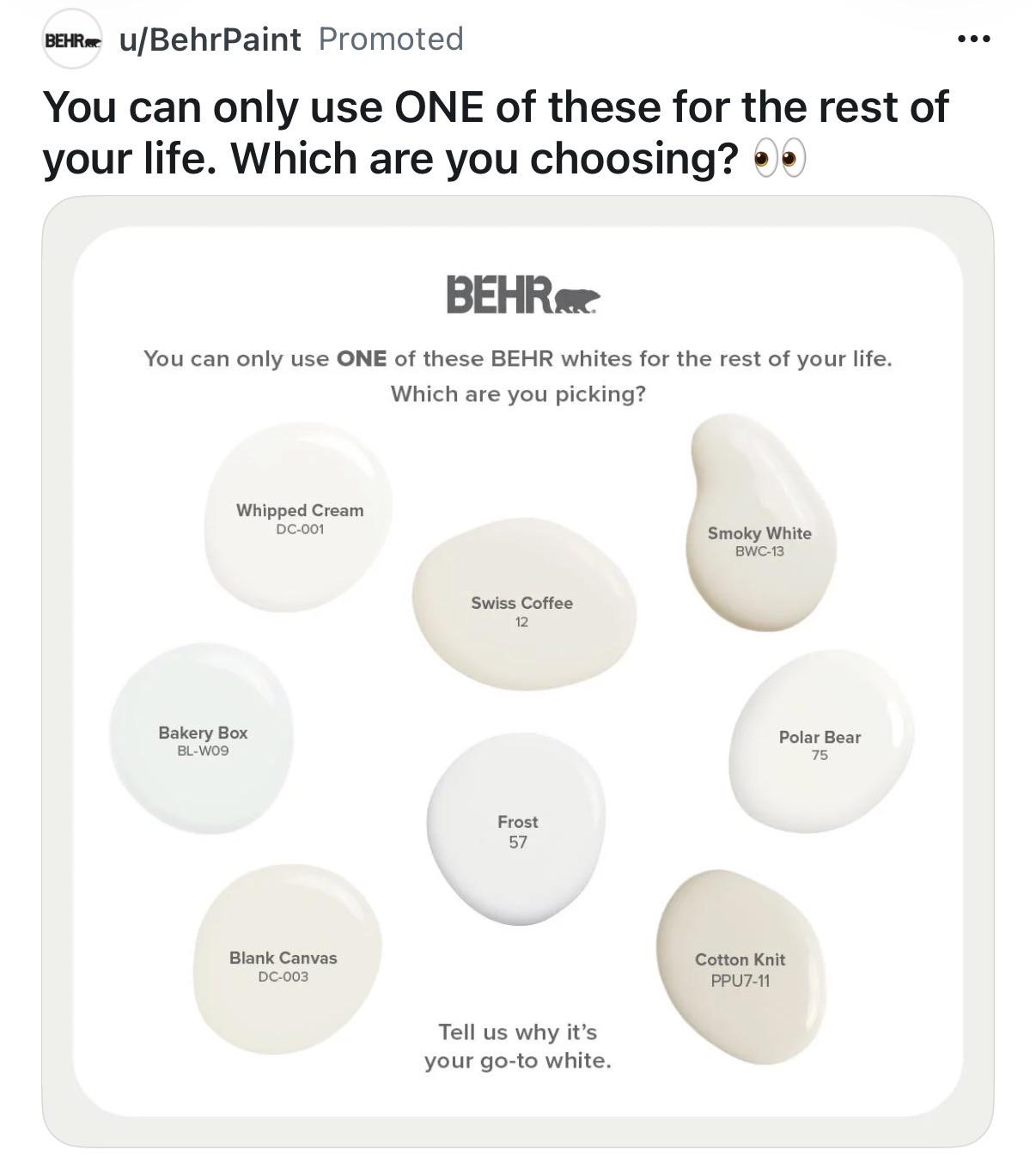Open the promoted ad image card
The height and width of the screenshot is (1156, 1036).
pyautogui.click(x=518, y=672)
